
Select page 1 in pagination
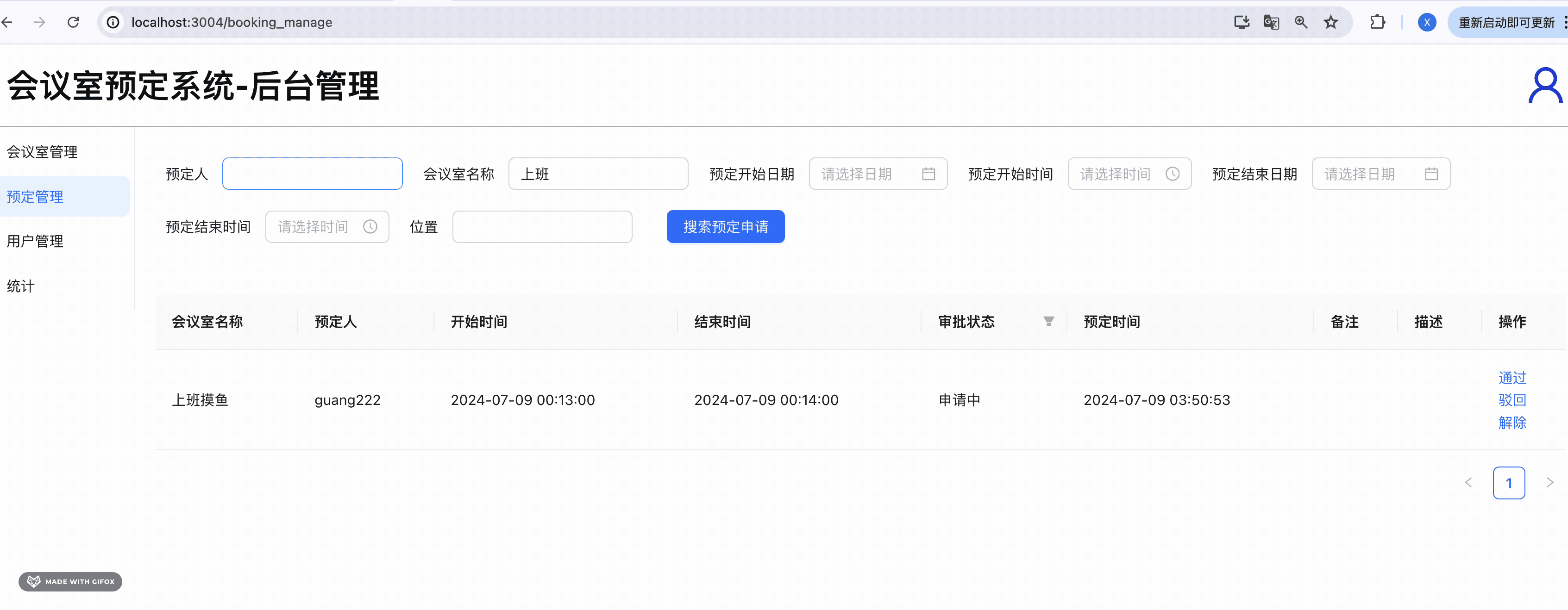1508,483
